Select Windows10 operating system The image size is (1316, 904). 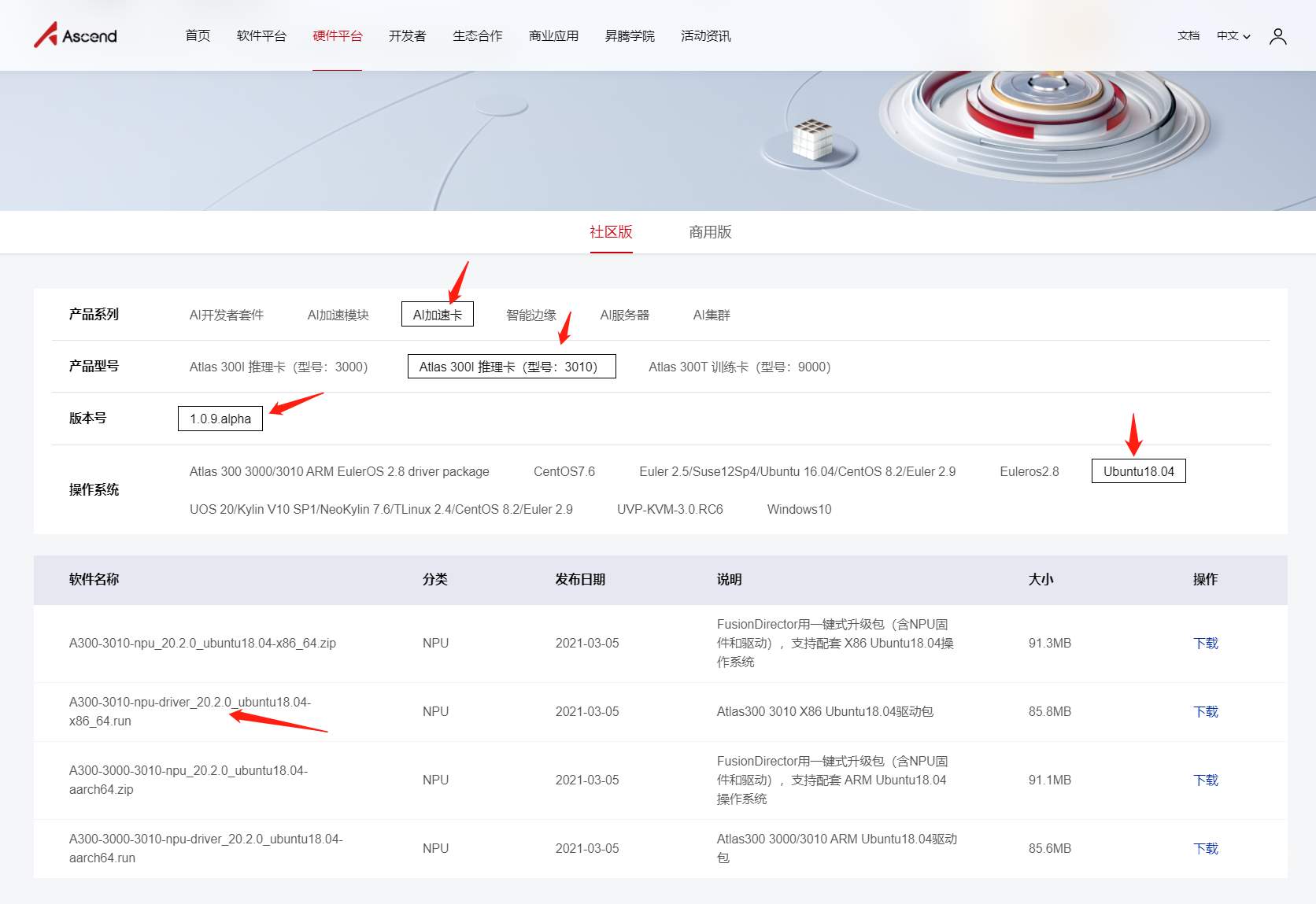(800, 509)
